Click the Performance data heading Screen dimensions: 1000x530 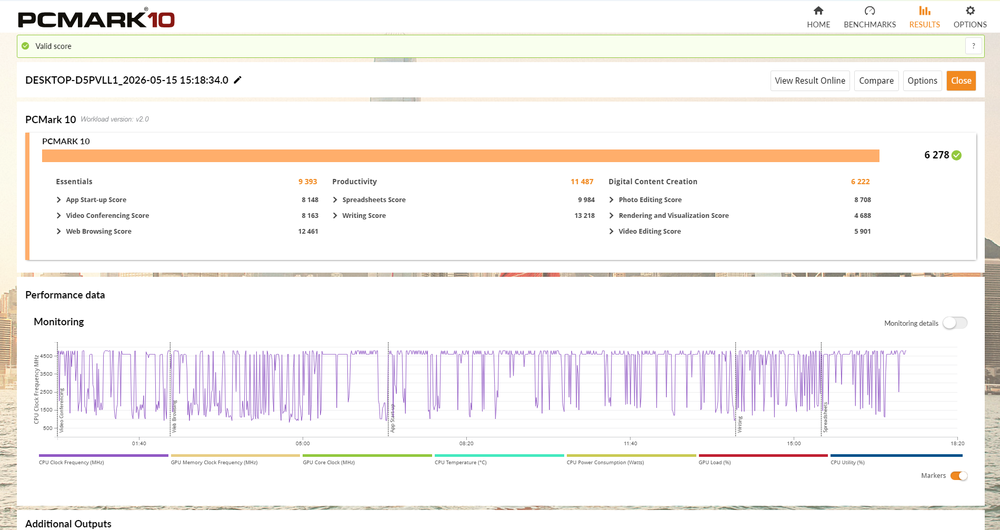pyautogui.click(x=65, y=295)
